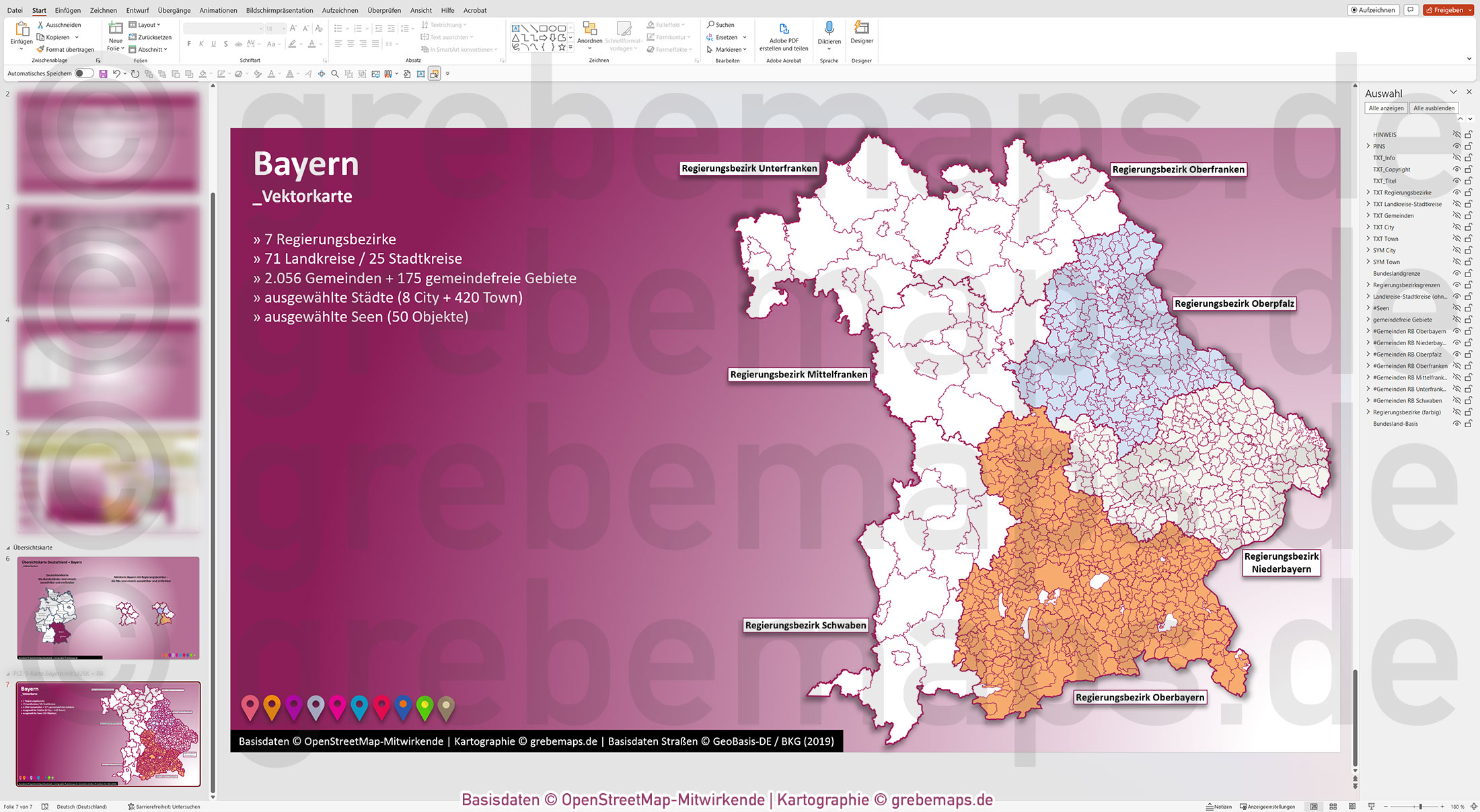Toggle Automatisches Speichern switch off
This screenshot has height=812, width=1480.
pyautogui.click(x=83, y=74)
